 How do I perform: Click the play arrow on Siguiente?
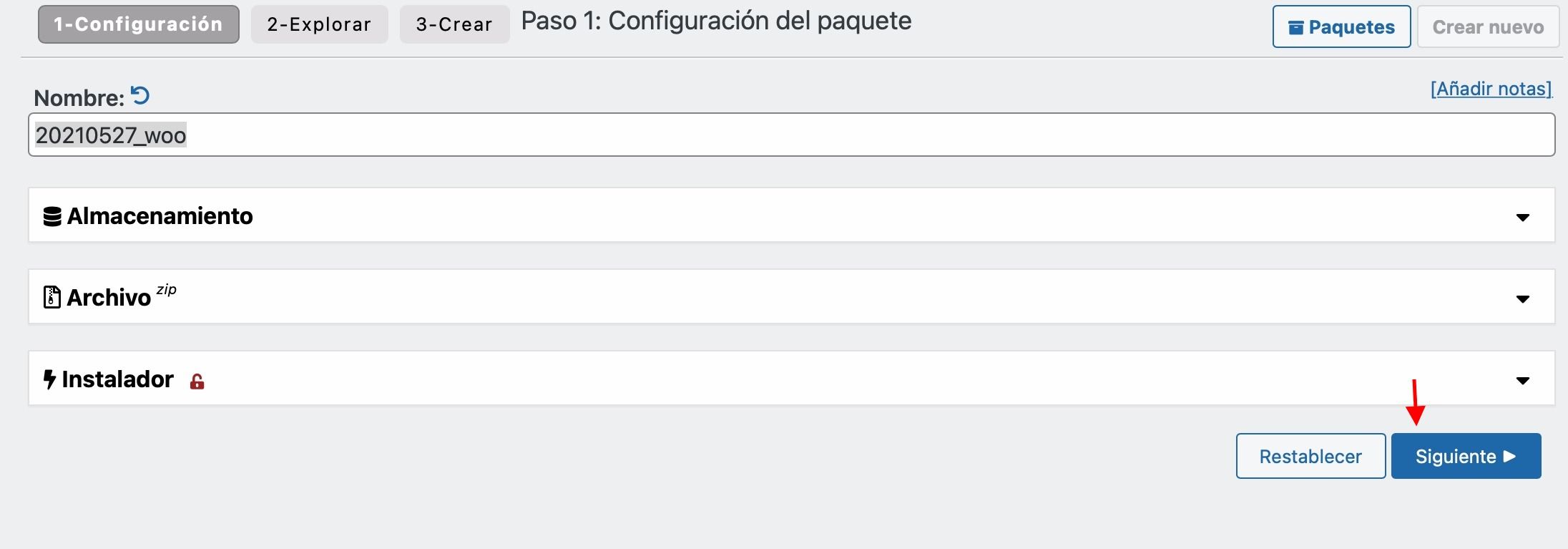coord(1509,456)
